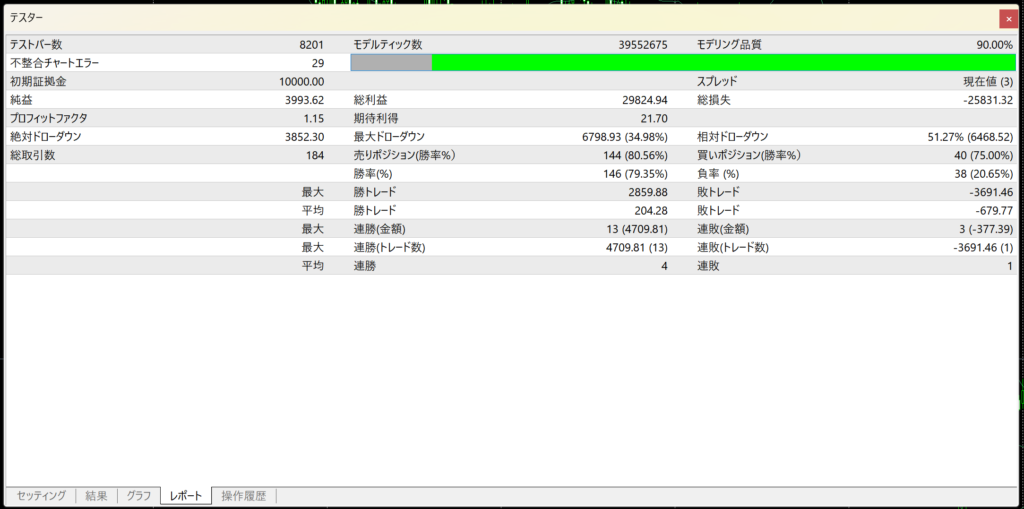Image resolution: width=1024 pixels, height=509 pixels.
Task: Select the レポート tab
Action: (x=186, y=496)
